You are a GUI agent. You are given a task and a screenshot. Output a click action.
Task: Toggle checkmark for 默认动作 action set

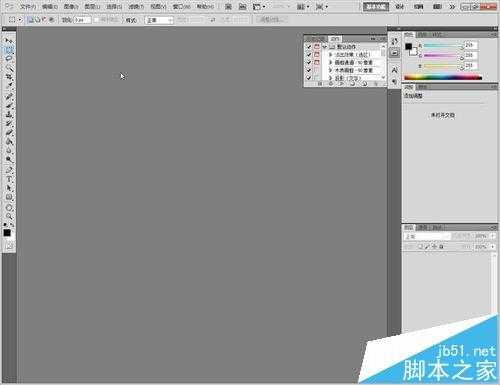click(x=309, y=47)
